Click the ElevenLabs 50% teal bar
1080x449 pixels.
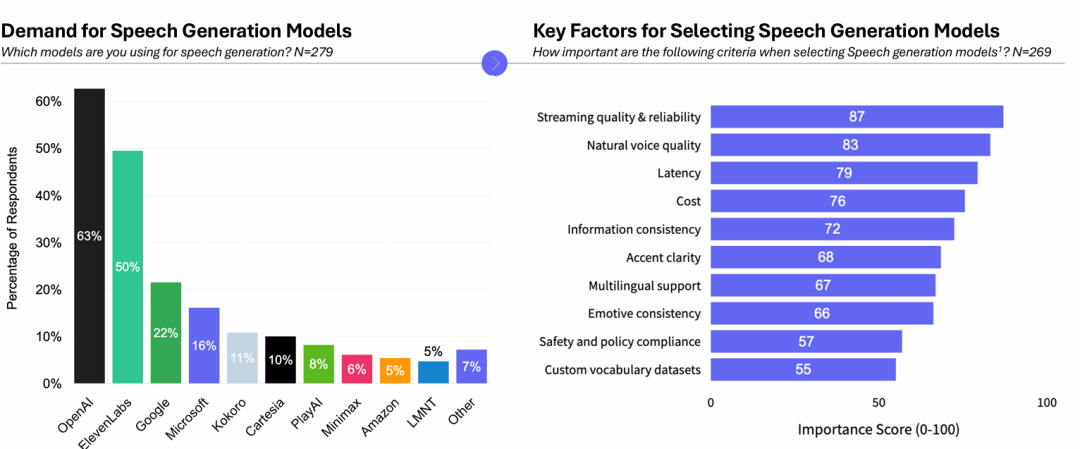(127, 267)
